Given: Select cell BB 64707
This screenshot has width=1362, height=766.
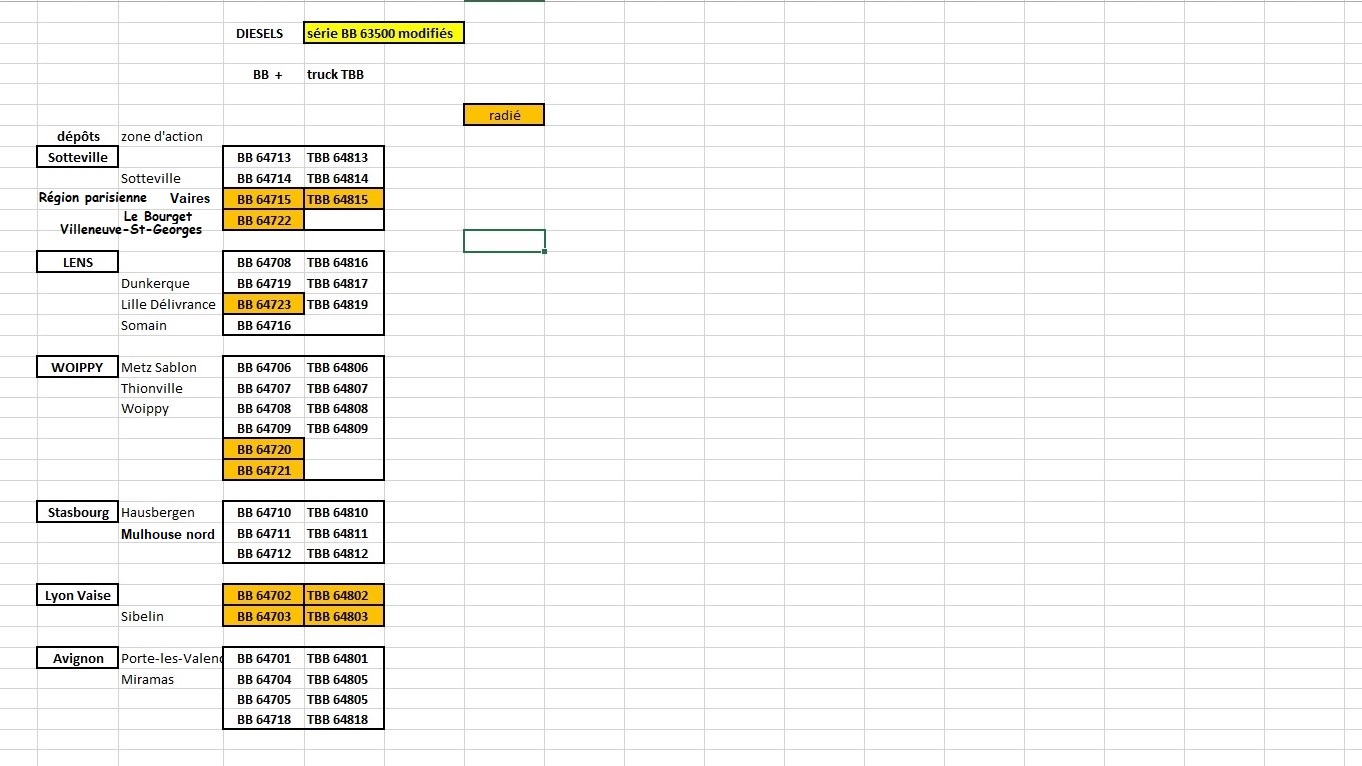Looking at the screenshot, I should pos(264,388).
